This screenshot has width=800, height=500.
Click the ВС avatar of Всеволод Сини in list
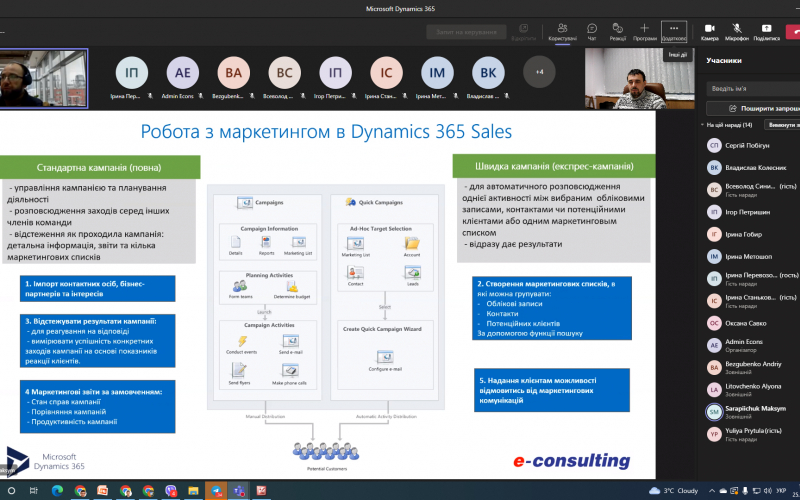coord(714,190)
